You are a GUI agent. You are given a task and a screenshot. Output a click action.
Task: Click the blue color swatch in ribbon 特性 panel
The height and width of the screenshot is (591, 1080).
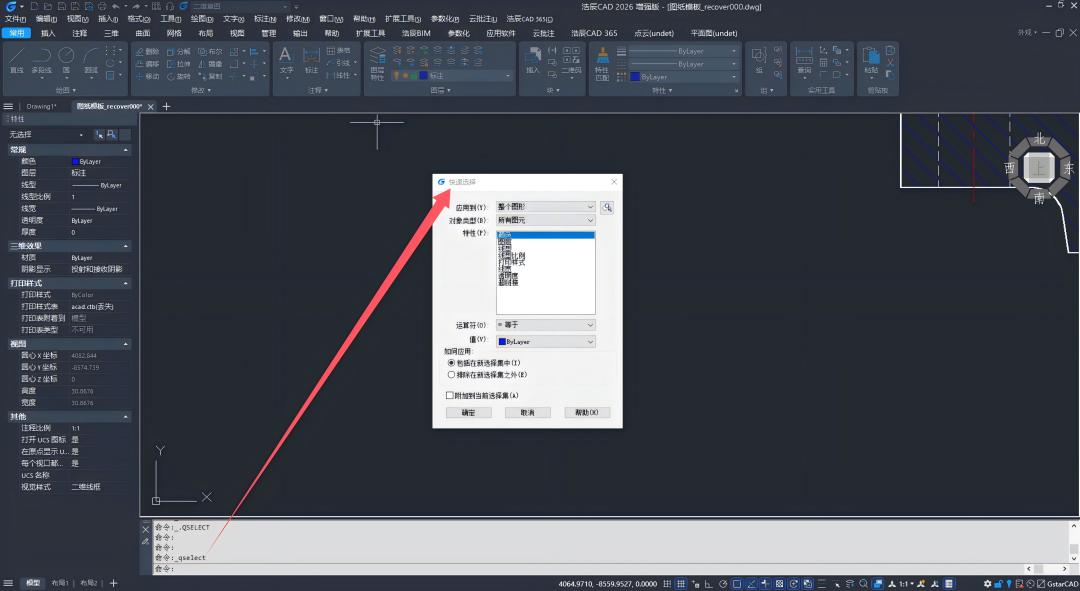635,76
